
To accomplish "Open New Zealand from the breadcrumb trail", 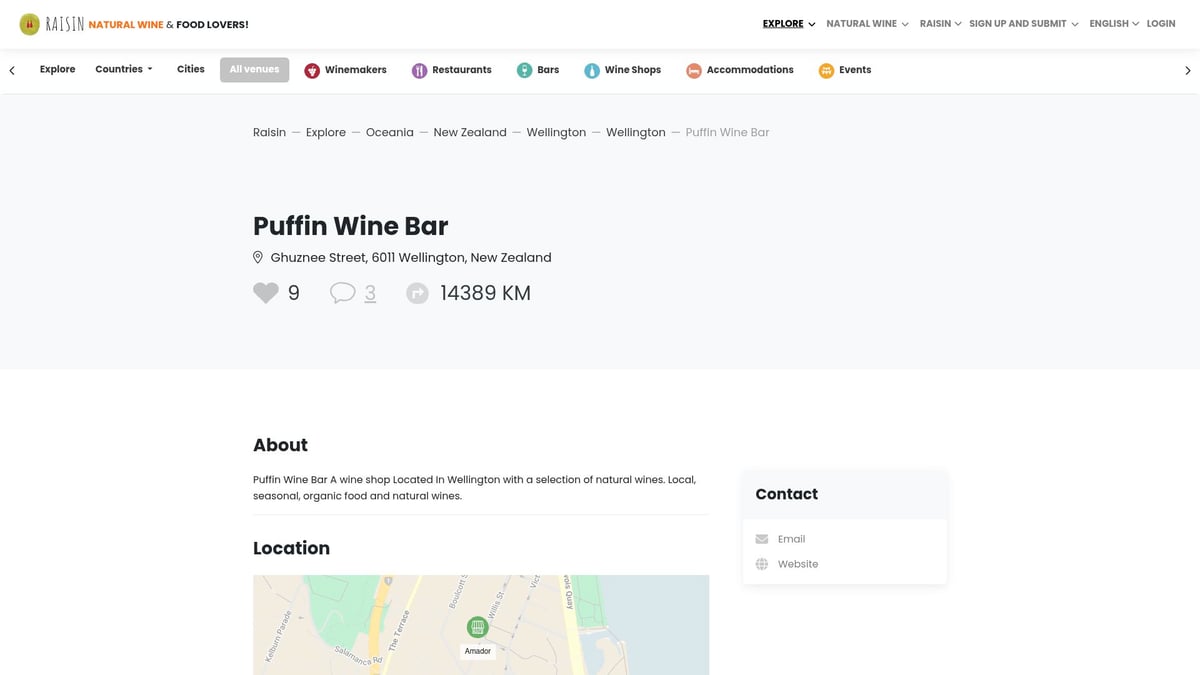I will tap(470, 131).
